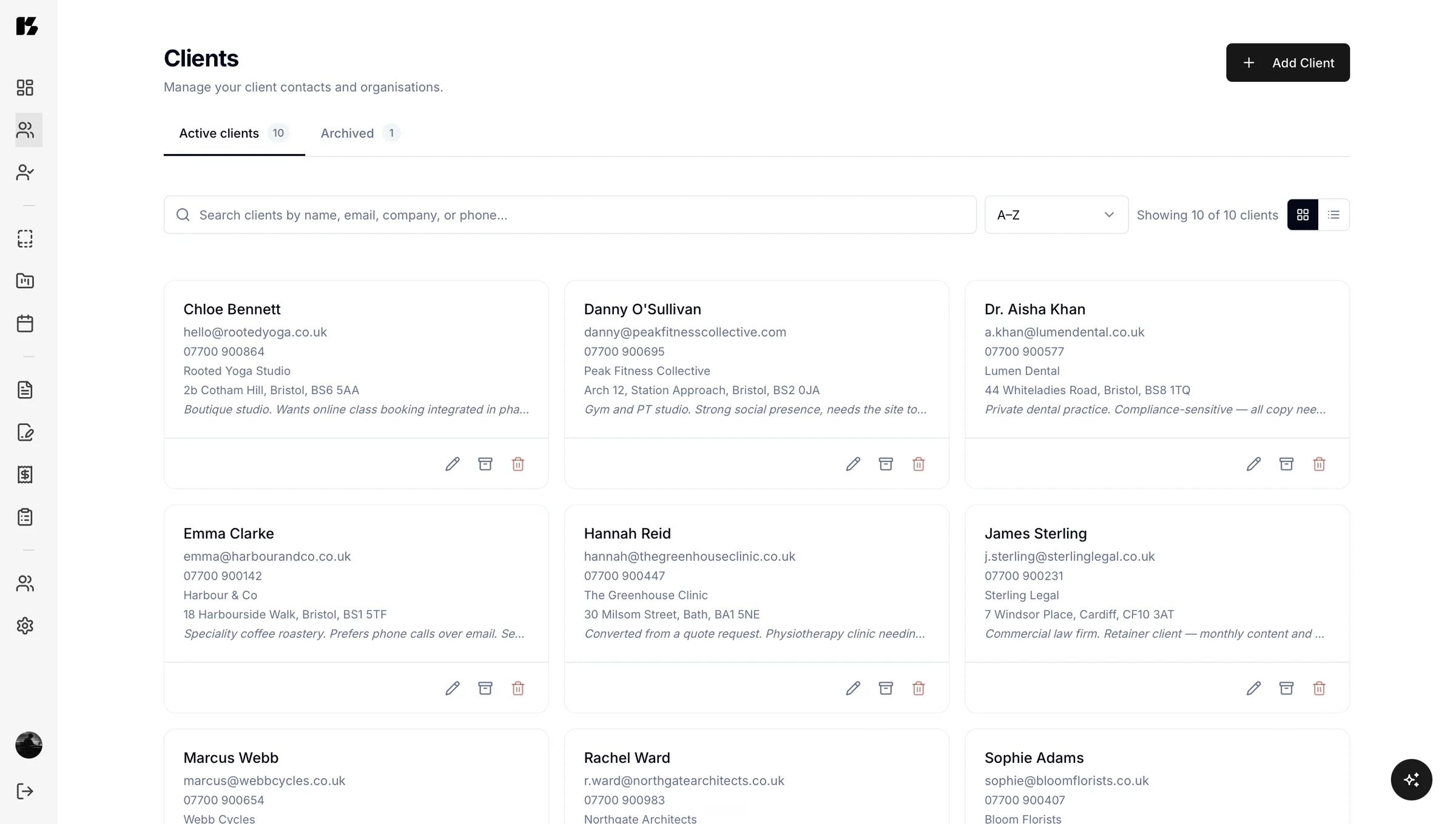Click email hannah@thegreenhouseclinic.co.uk

(689, 557)
